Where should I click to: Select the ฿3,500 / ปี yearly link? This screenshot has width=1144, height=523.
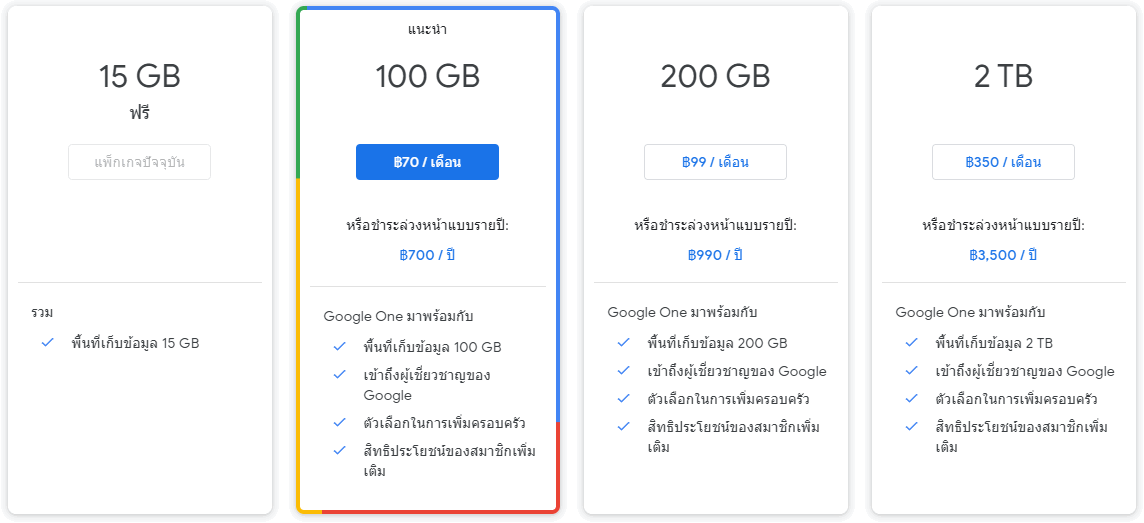point(1003,255)
